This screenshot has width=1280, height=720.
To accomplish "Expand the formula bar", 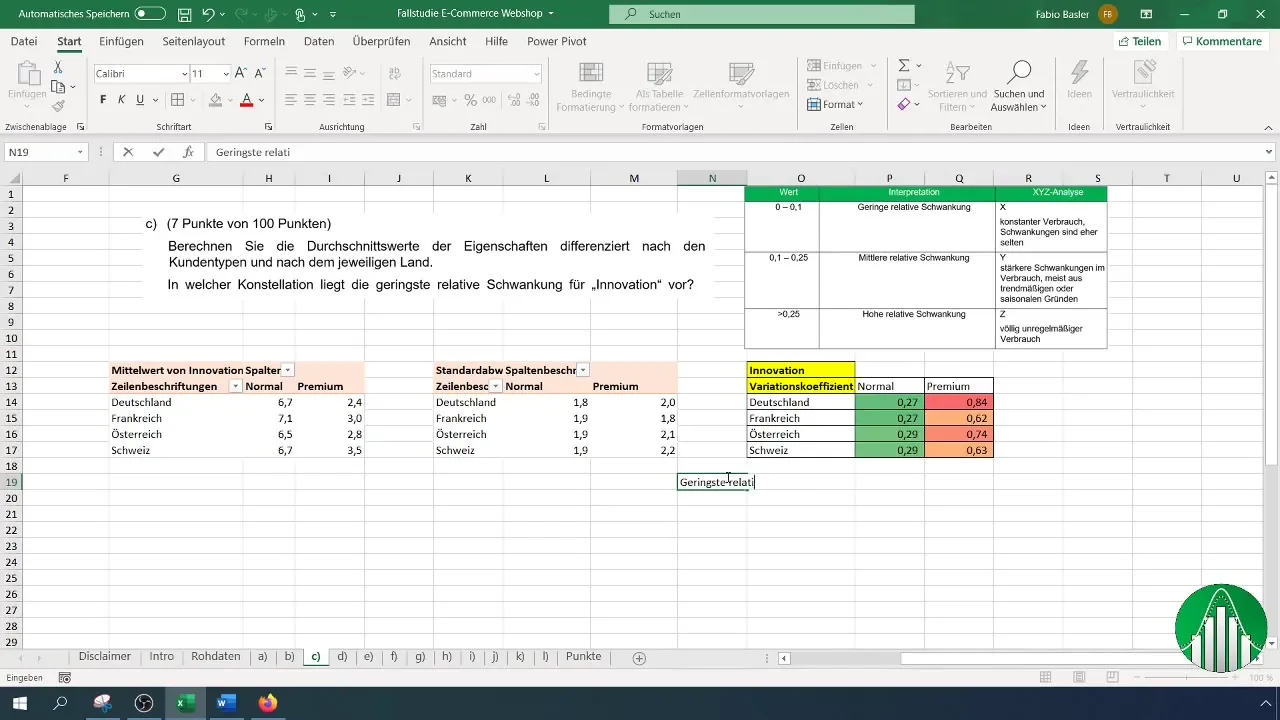I will coord(1269,152).
